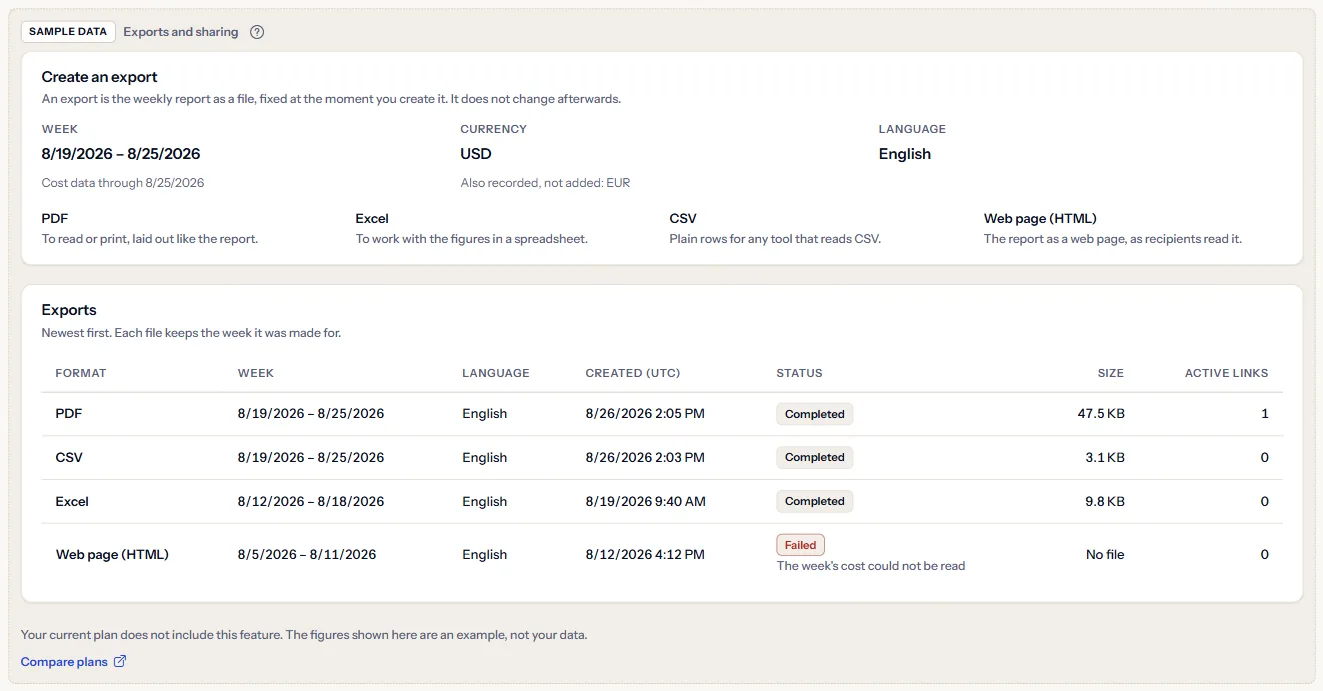The width and height of the screenshot is (1323, 691).
Task: Click the Cost data through 8/25/2026 note
Action: 123,183
